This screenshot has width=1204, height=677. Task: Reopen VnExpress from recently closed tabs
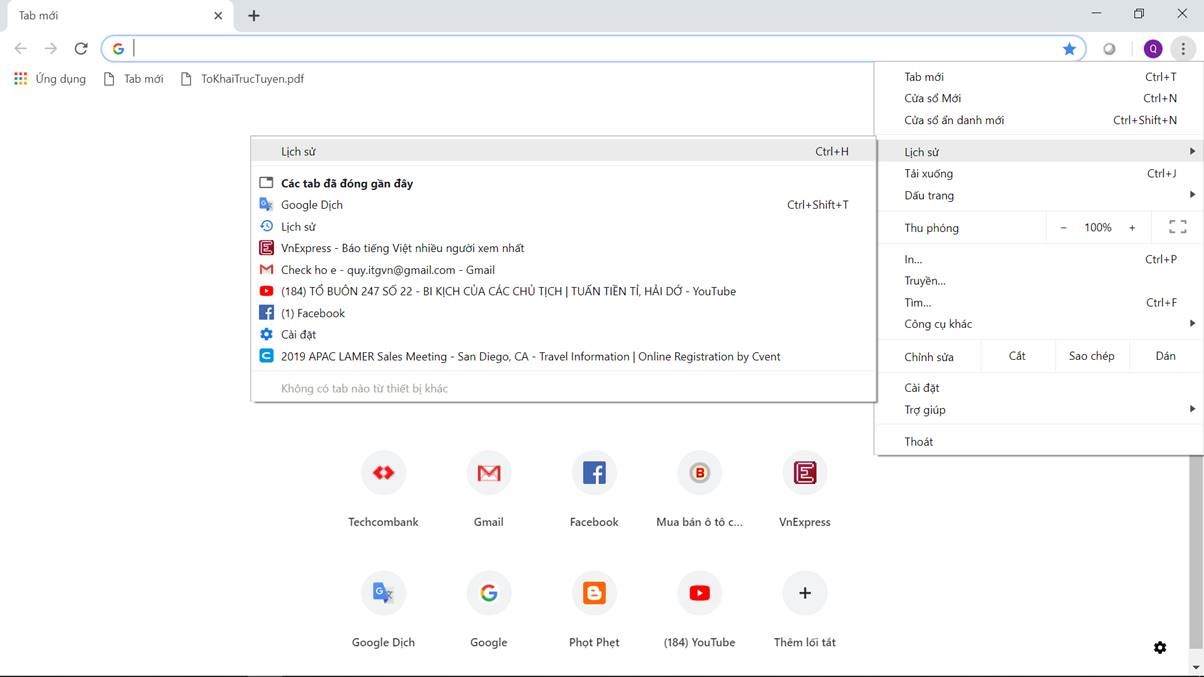pyautogui.click(x=402, y=248)
